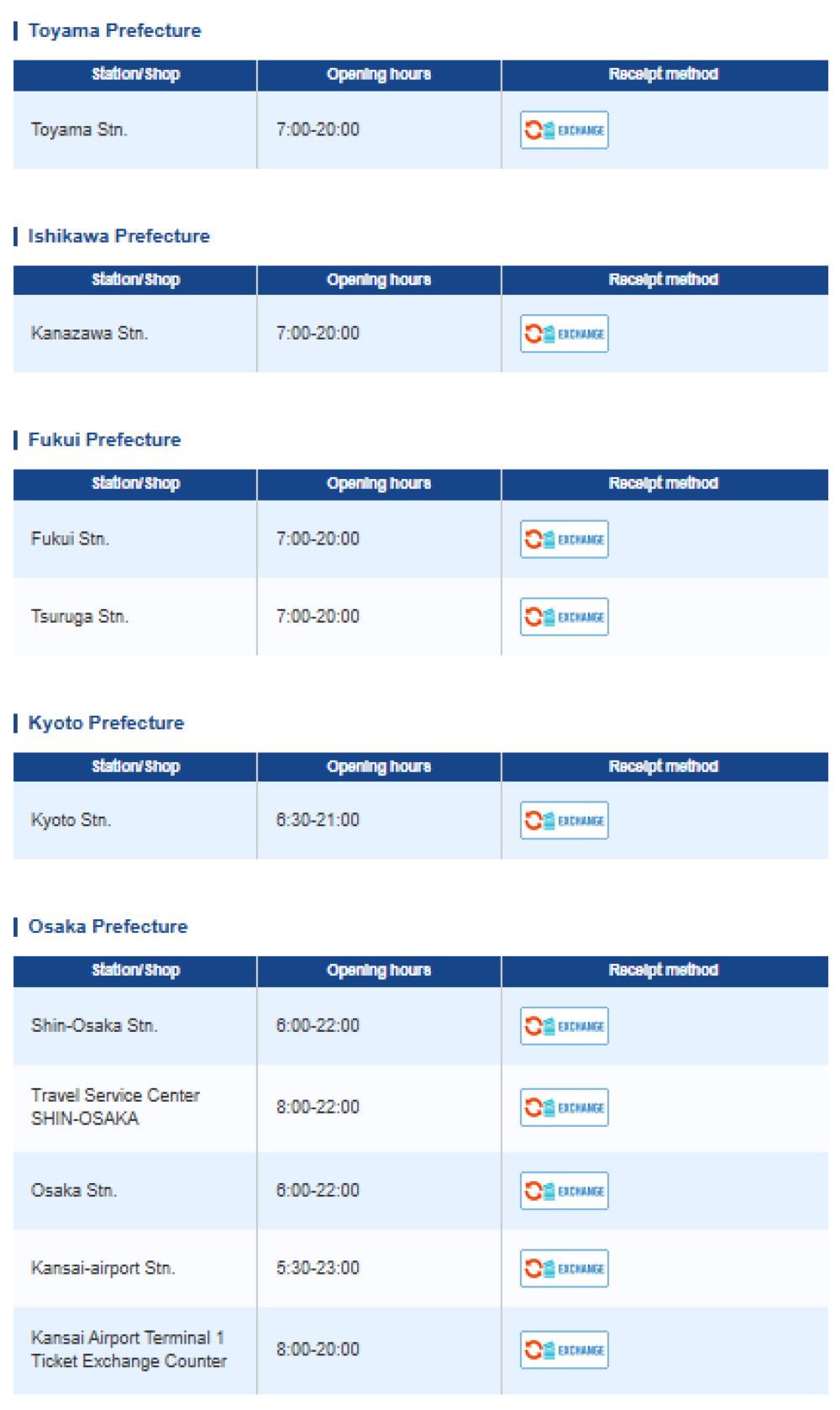Click the Travel Service Center SHIN-OSAKA text
Viewport: 840px width, 1410px height.
(x=115, y=1107)
